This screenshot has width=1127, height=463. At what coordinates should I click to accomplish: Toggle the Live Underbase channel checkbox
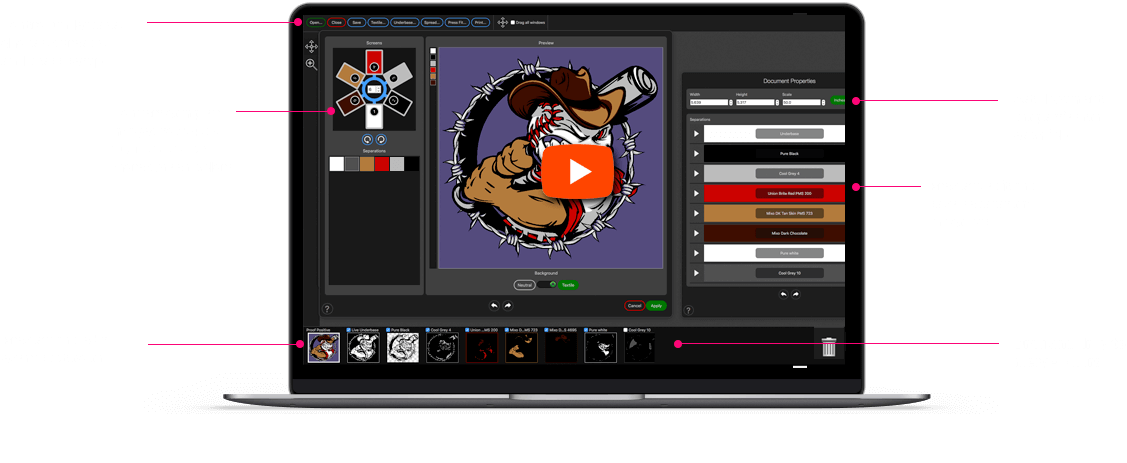pos(349,330)
